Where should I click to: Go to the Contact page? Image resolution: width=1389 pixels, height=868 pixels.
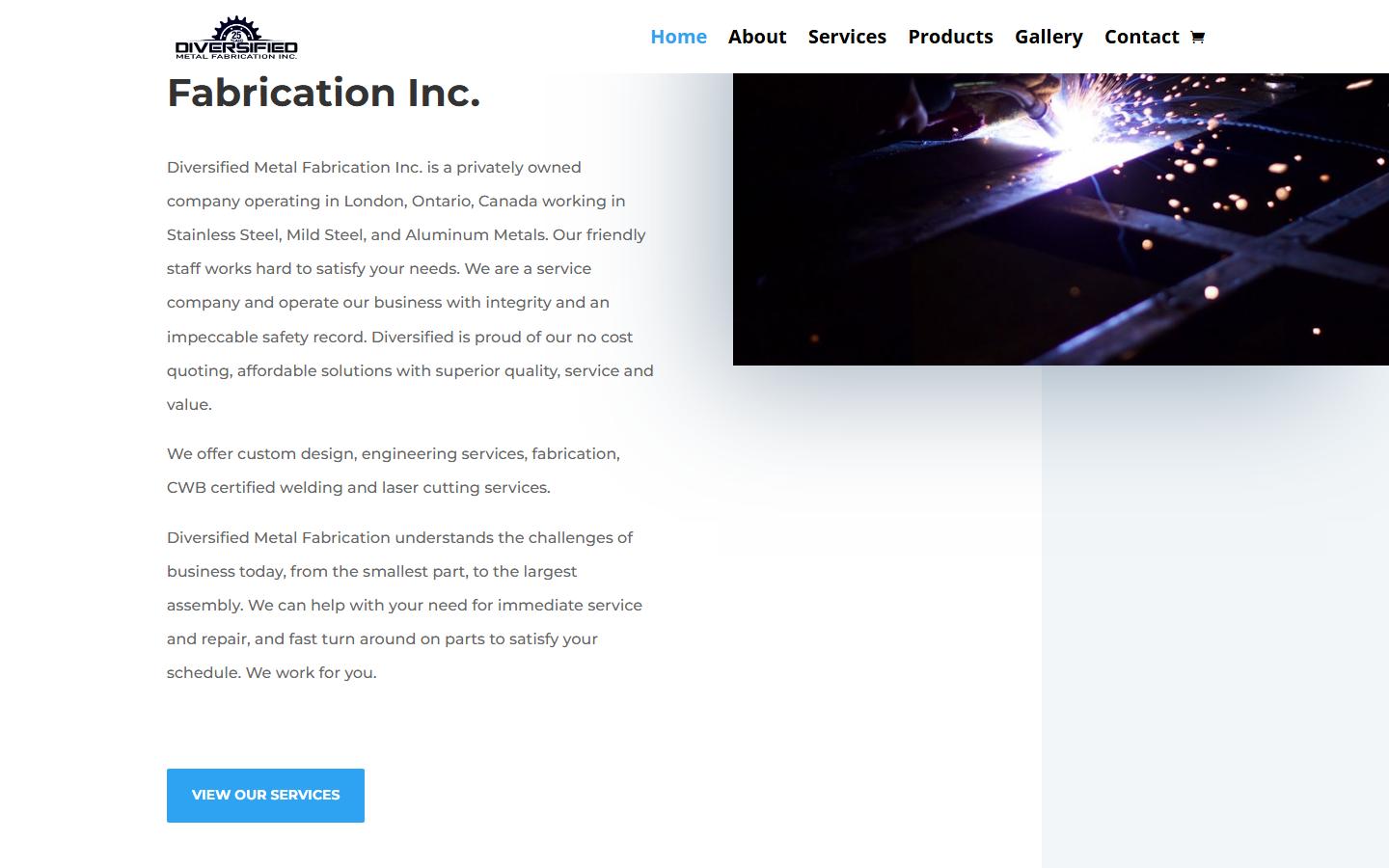(x=1141, y=37)
